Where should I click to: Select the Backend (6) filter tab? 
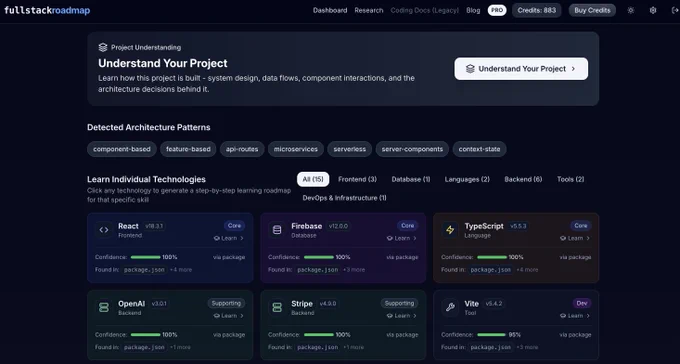click(523, 179)
